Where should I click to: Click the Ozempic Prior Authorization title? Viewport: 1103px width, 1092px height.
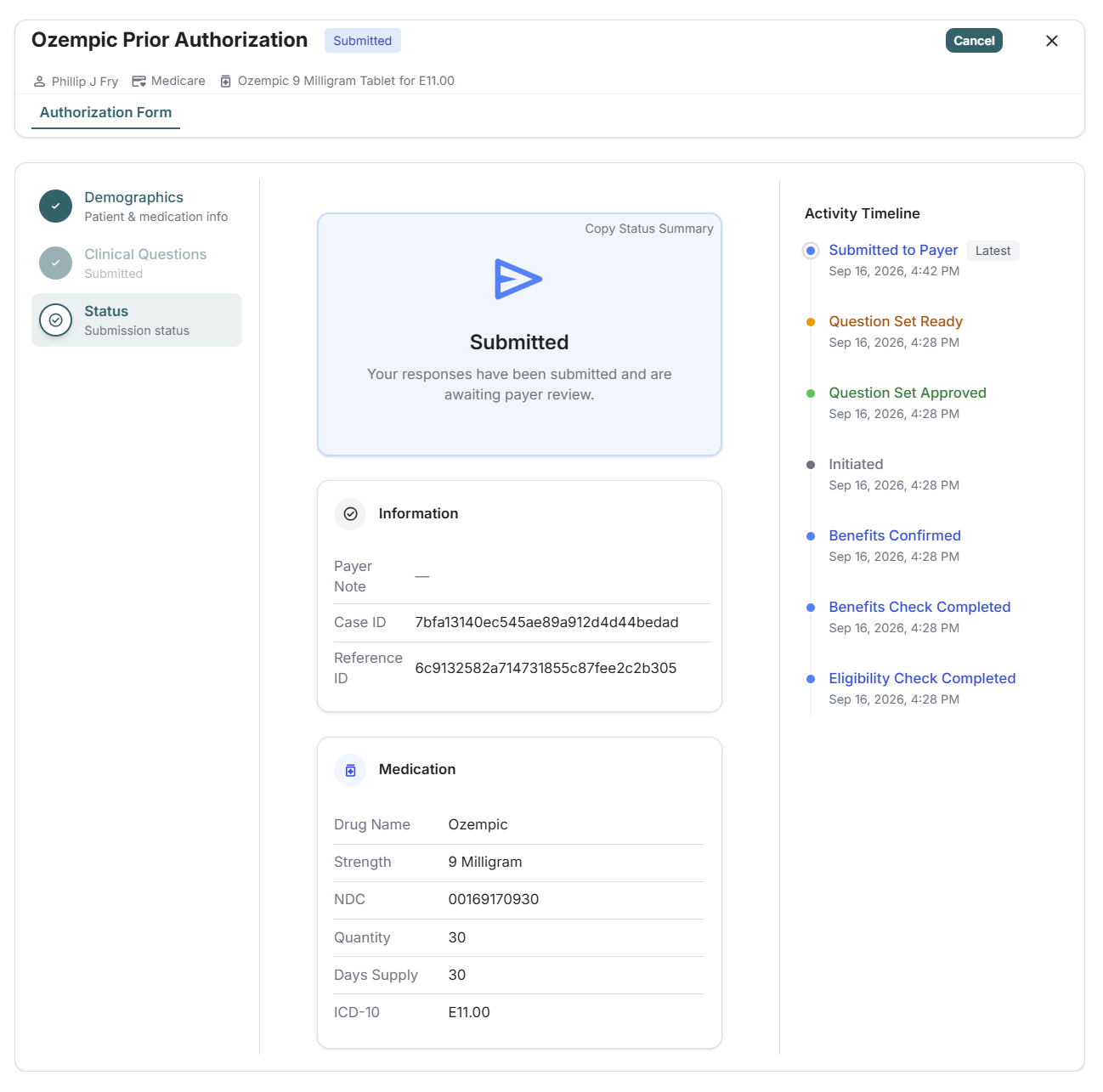tap(170, 40)
